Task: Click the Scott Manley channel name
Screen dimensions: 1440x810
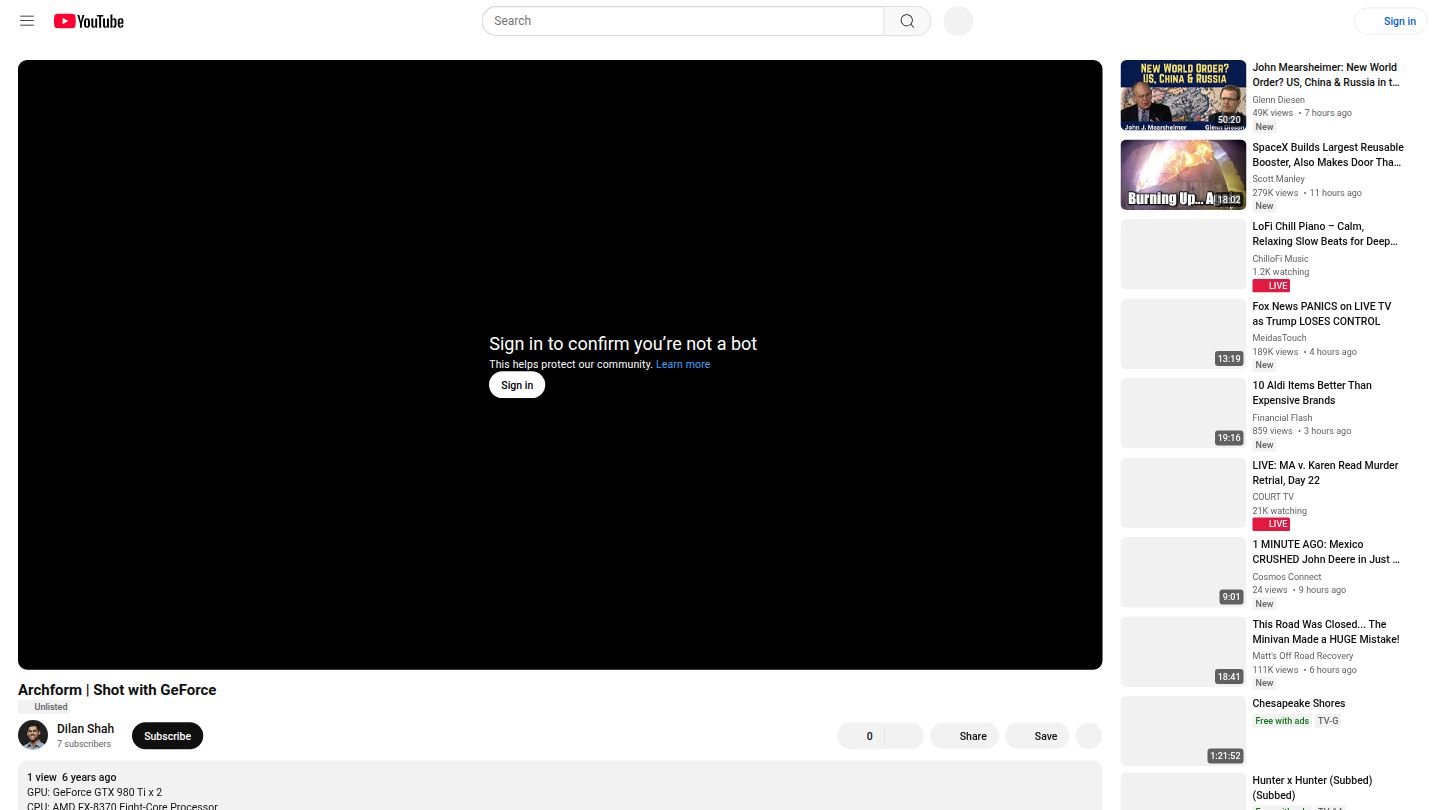Action: click(x=1278, y=179)
